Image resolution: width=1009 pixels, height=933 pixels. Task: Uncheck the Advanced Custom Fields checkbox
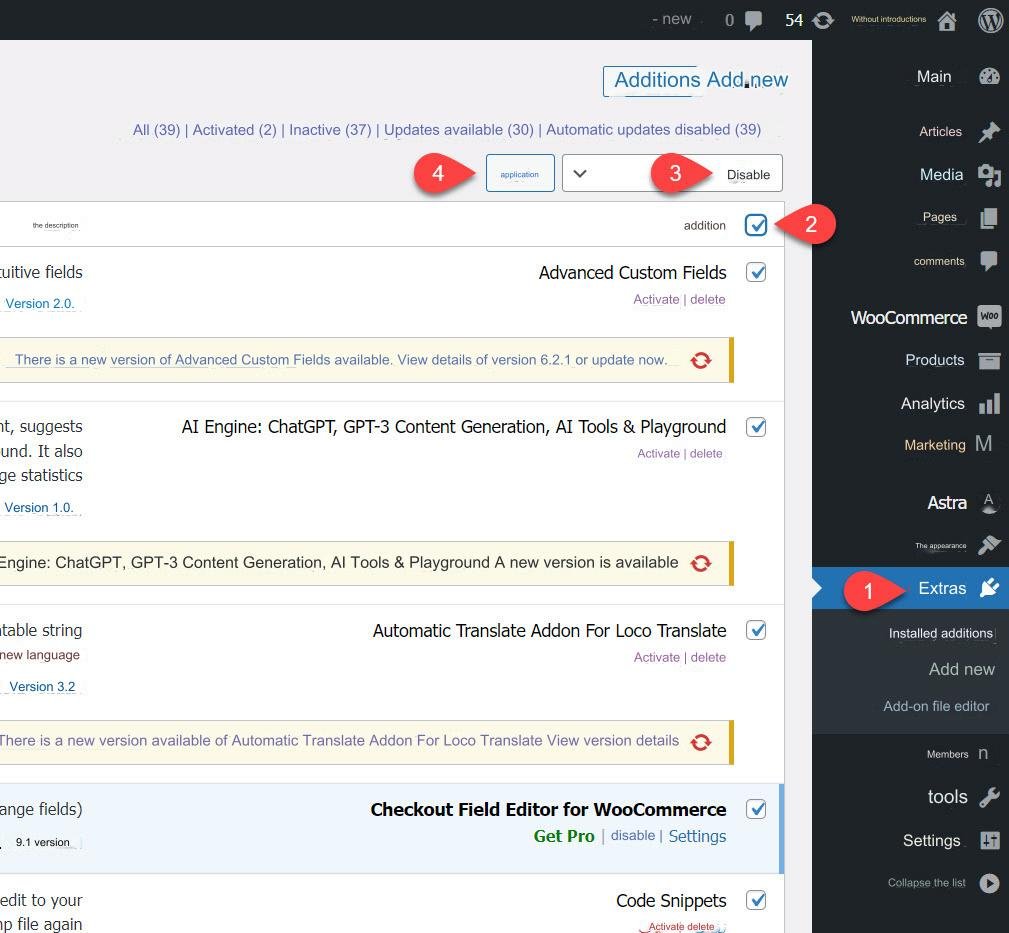[x=756, y=272]
